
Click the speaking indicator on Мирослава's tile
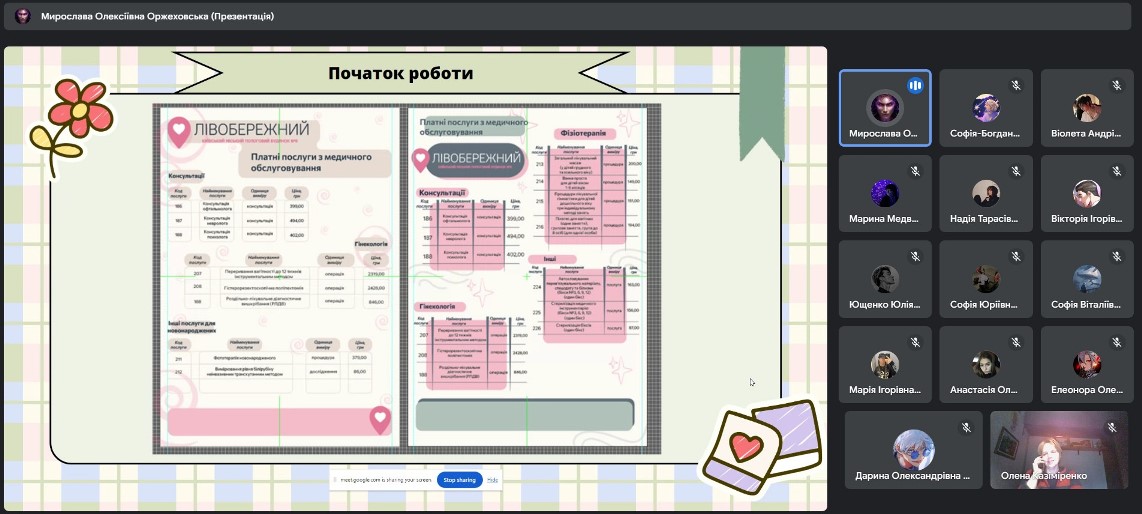tap(914, 86)
